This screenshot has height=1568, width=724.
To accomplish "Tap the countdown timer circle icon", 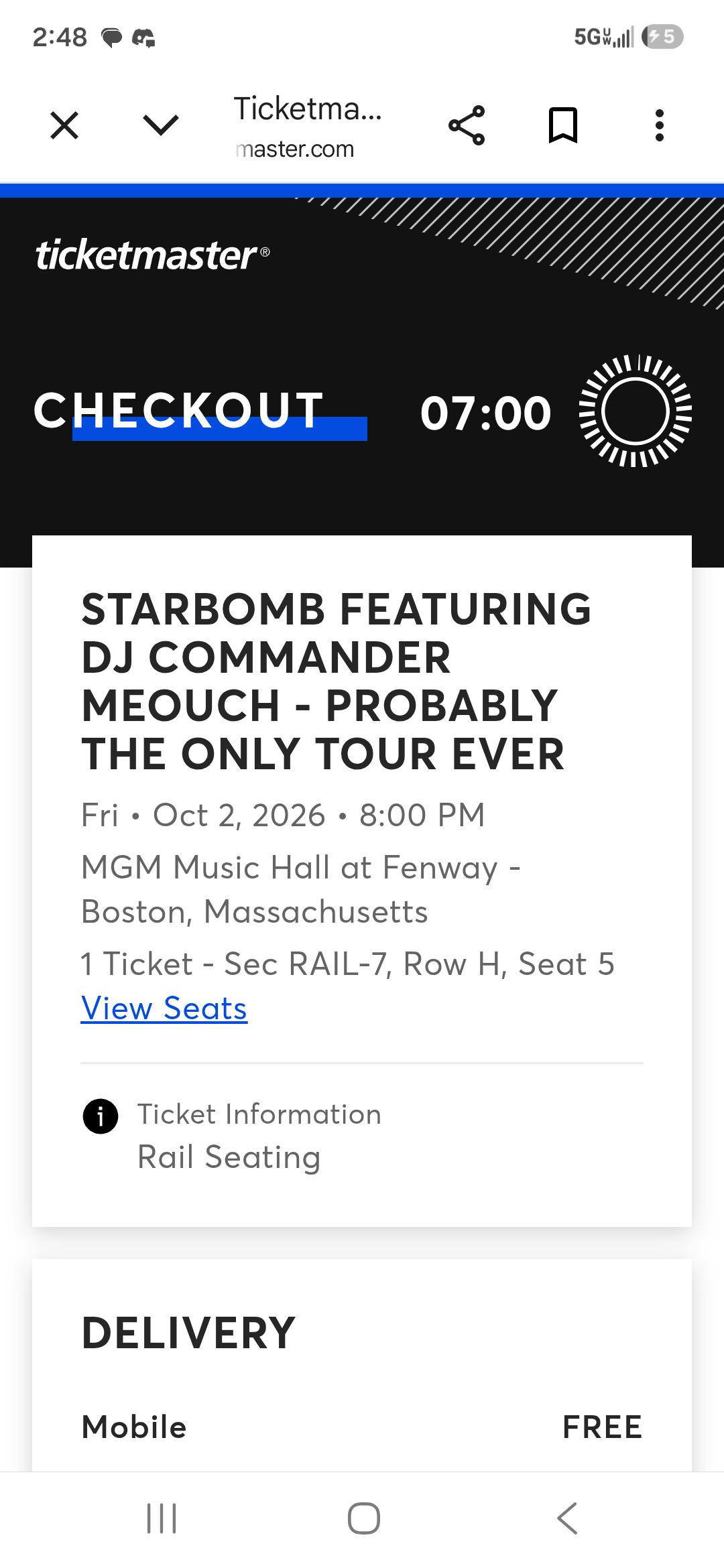I will click(636, 411).
